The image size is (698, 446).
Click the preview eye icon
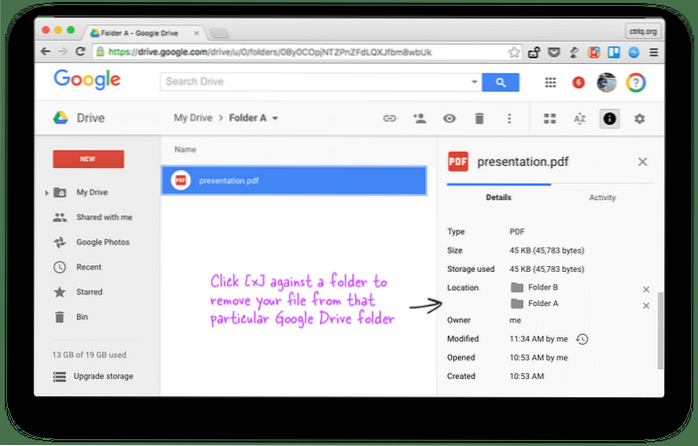[450, 119]
